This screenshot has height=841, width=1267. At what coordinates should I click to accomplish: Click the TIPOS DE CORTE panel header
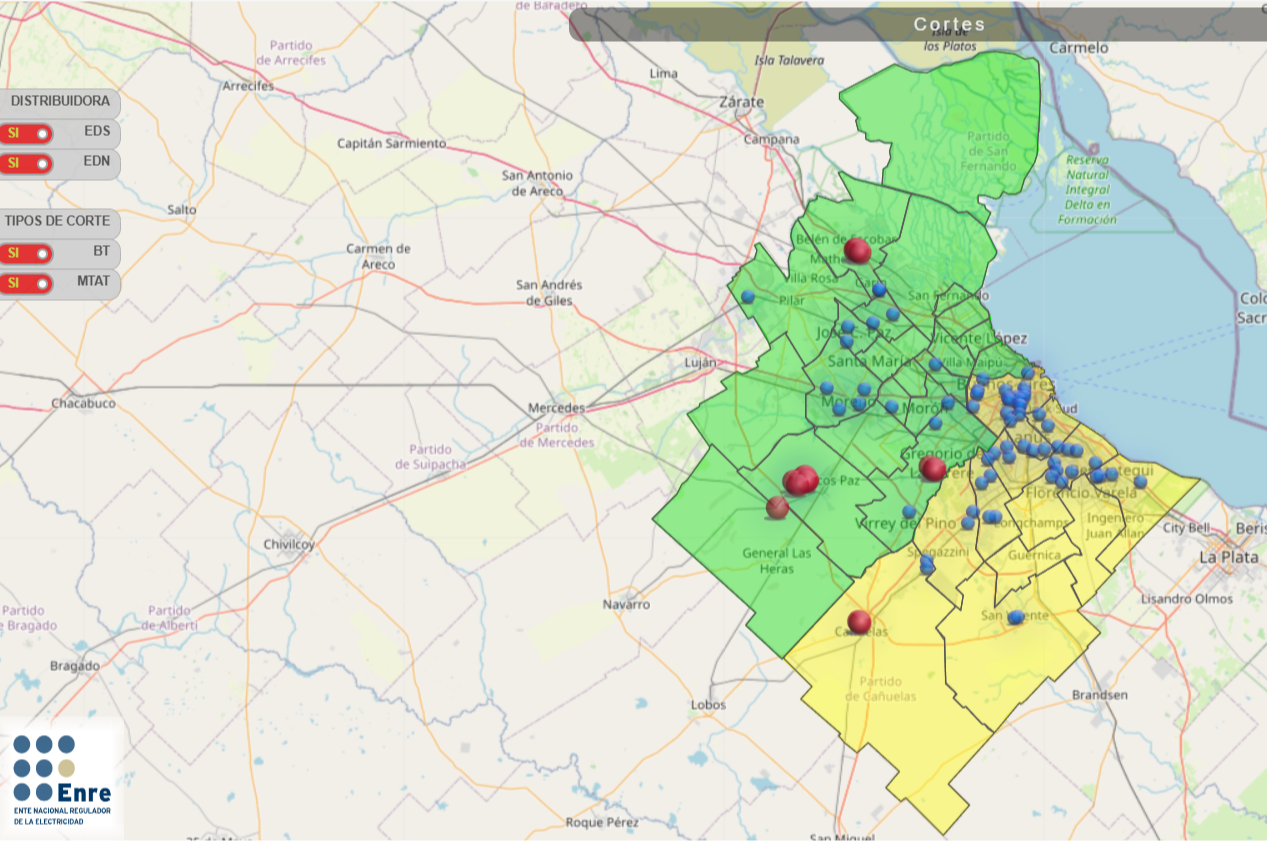click(60, 221)
